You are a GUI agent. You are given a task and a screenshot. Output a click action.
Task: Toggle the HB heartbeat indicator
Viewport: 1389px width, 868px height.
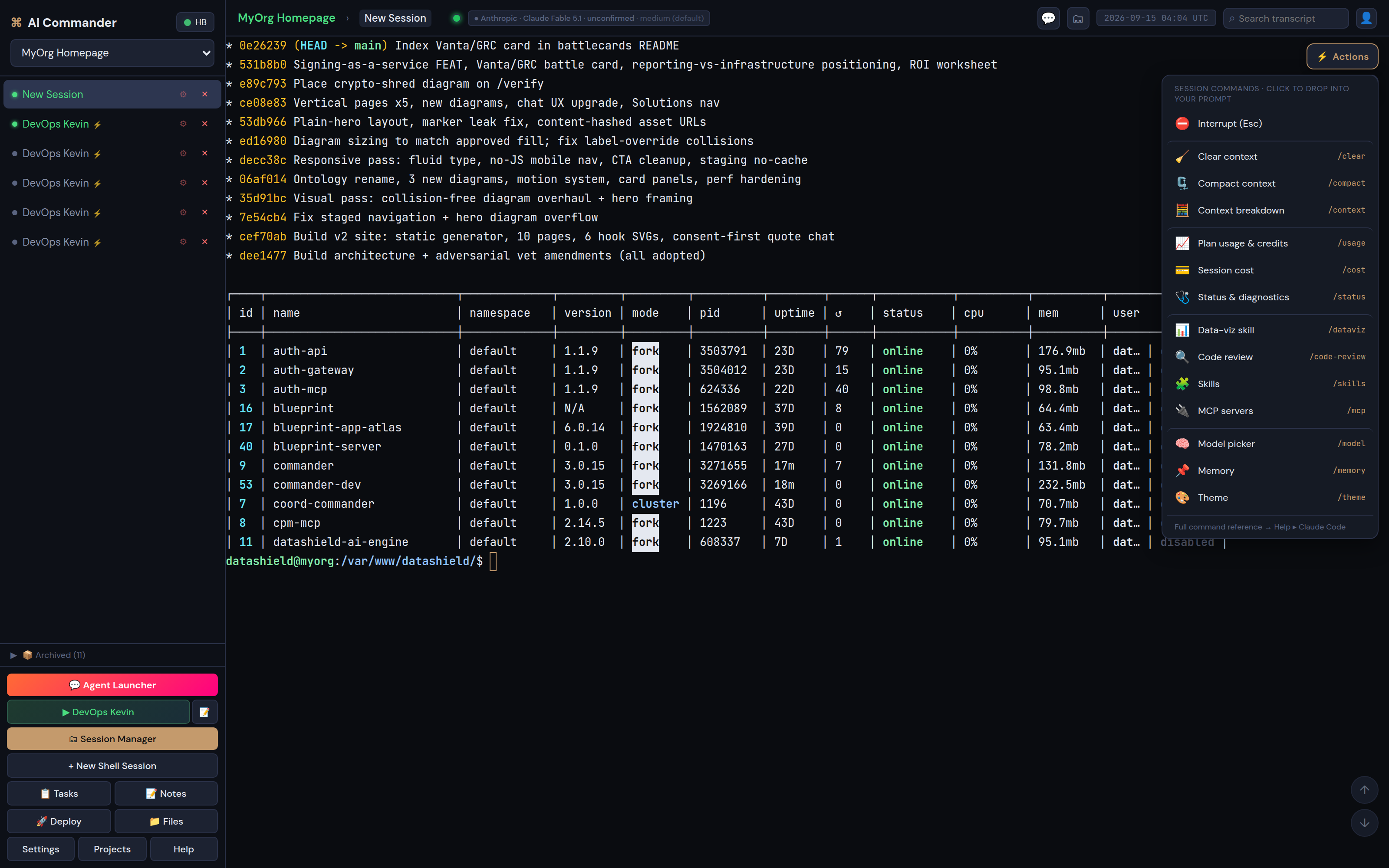(195, 23)
